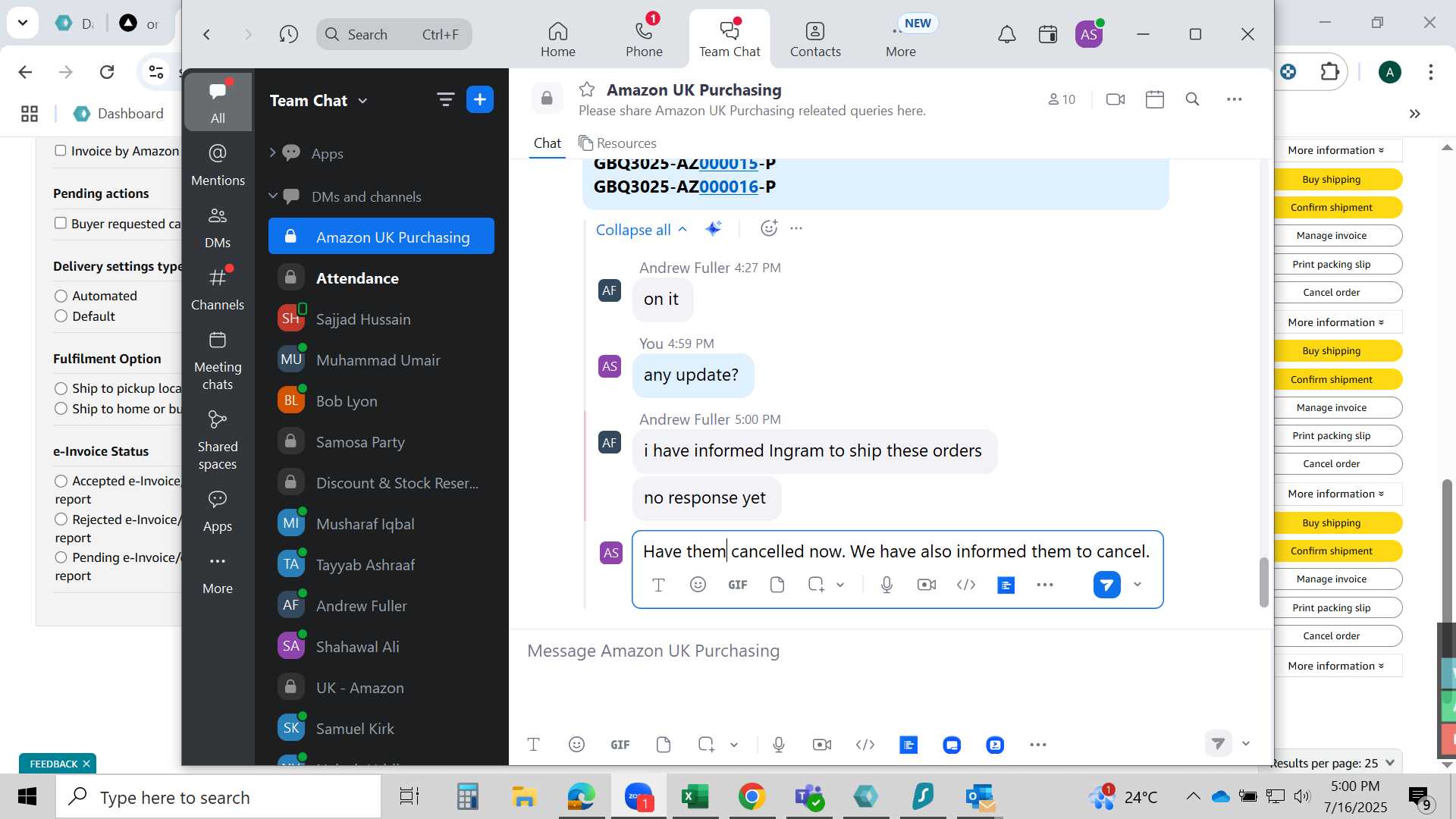Screen dimensions: 1456x819
Task: Open Shared spaces in the left sidebar
Action: coord(218,440)
